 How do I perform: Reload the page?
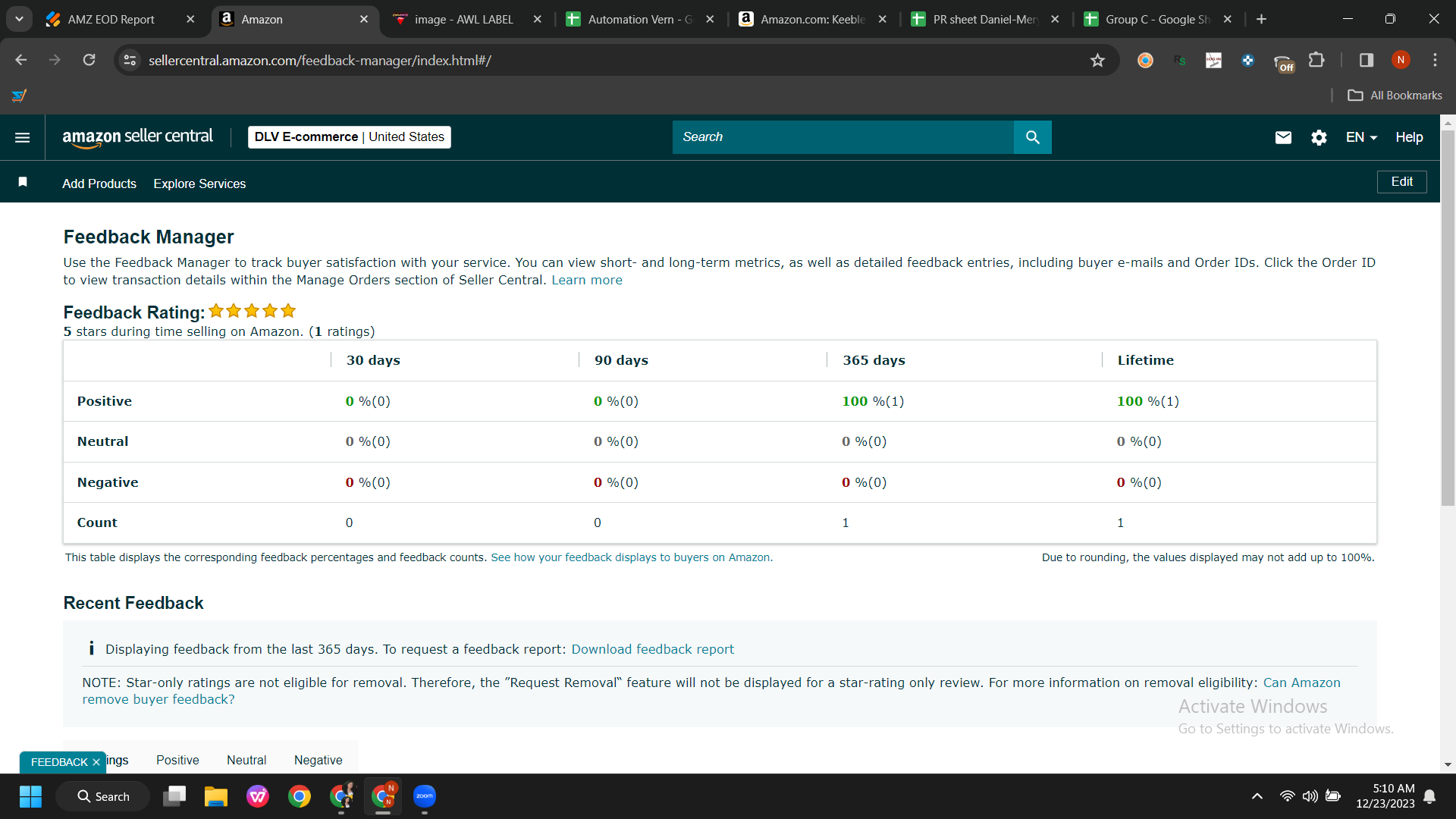point(89,60)
